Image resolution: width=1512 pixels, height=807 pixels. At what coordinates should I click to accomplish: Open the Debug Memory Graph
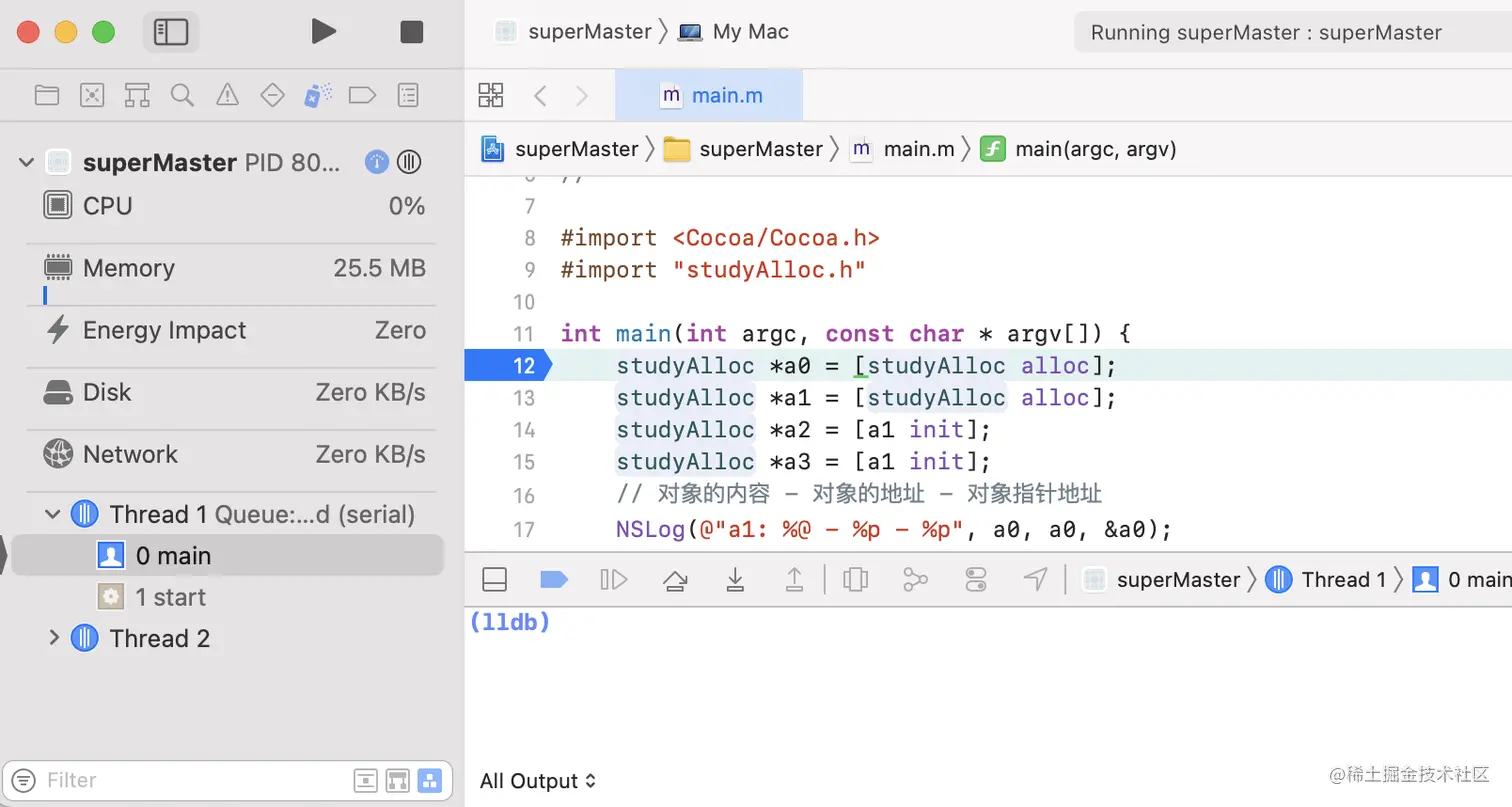click(915, 580)
